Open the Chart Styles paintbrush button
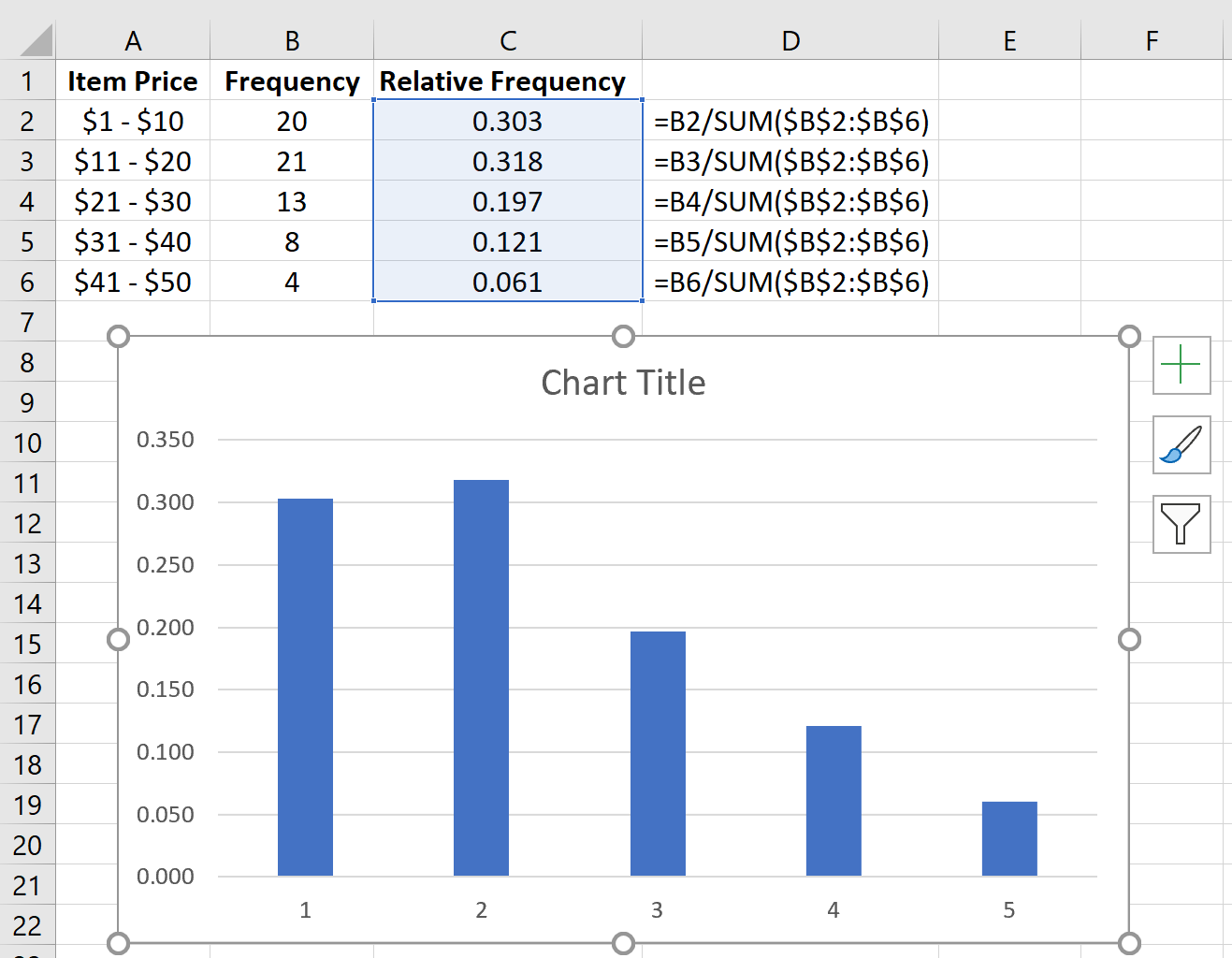 [1181, 444]
